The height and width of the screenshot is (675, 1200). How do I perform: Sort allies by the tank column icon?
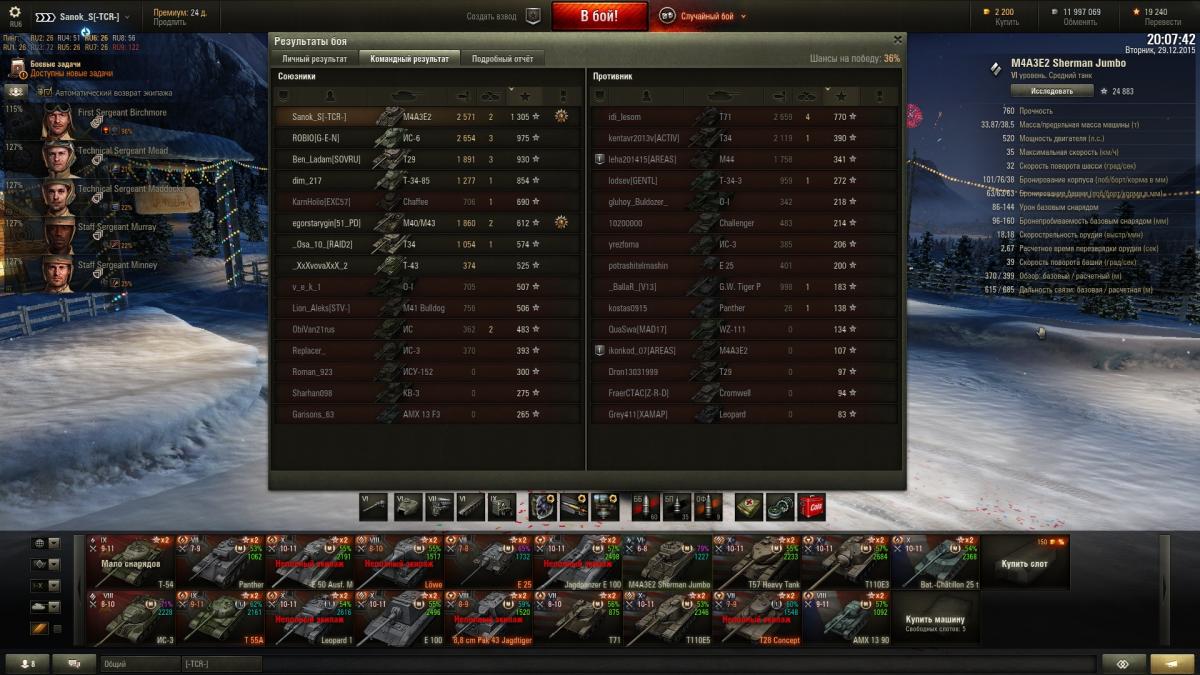pyautogui.click(x=409, y=96)
